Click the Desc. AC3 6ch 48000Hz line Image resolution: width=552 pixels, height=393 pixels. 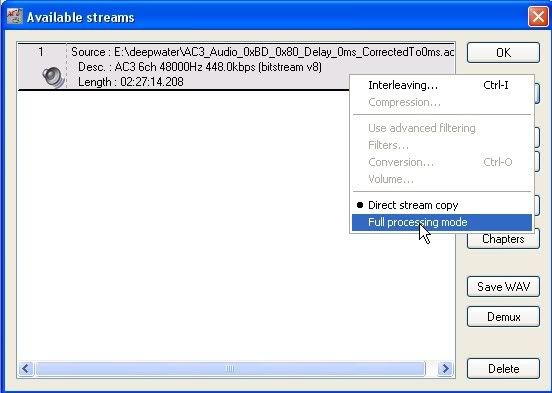(200, 67)
